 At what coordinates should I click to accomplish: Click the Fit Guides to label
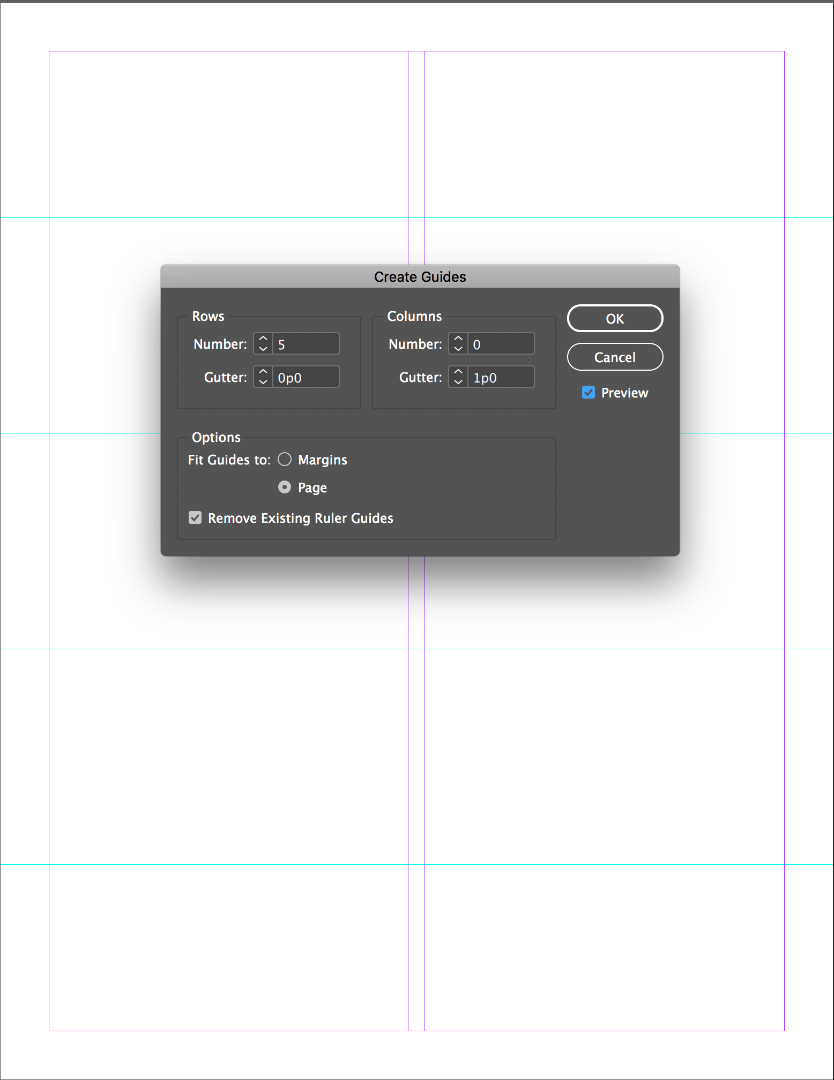[229, 459]
